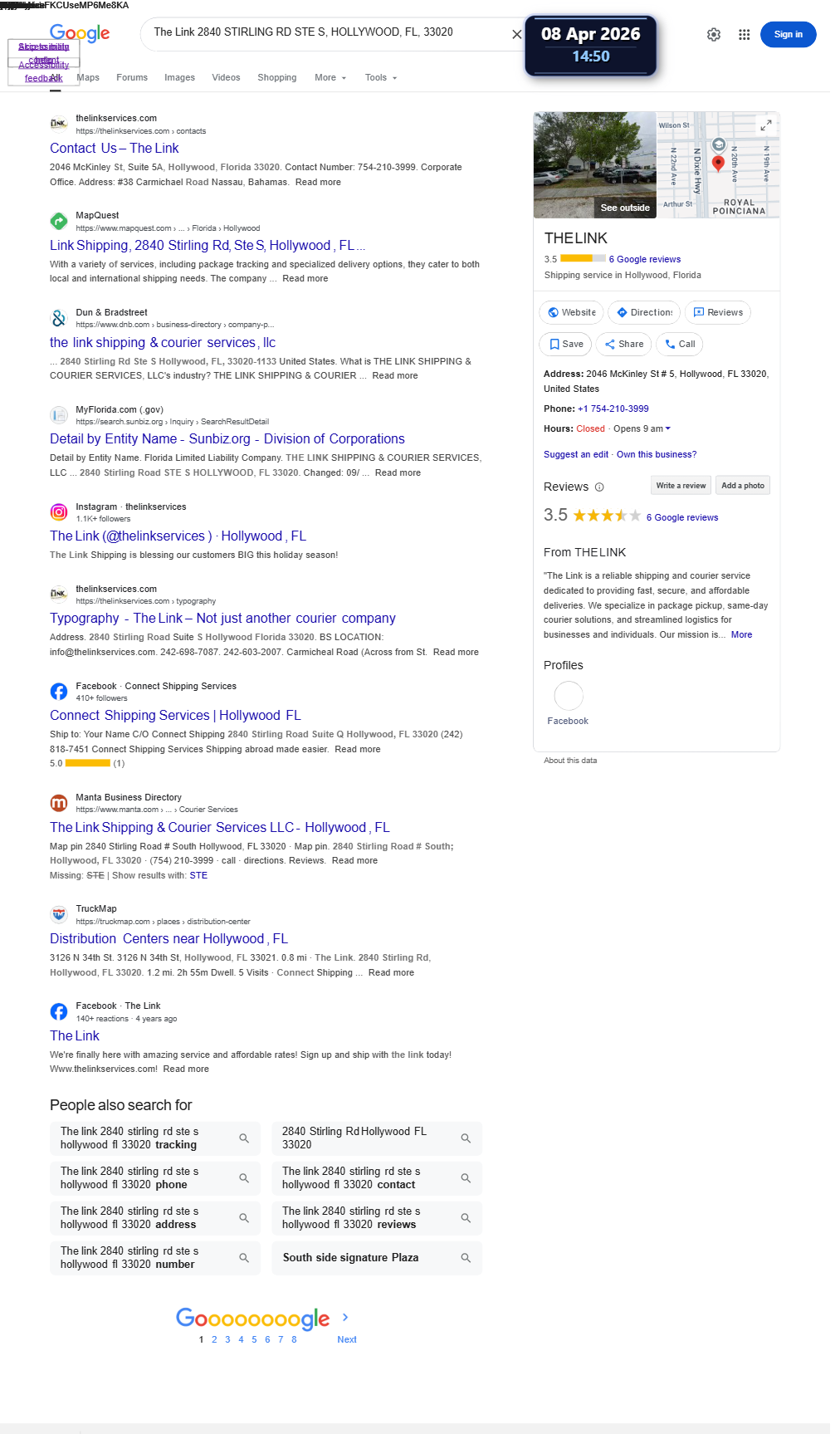The height and width of the screenshot is (1434, 840).
Task: Clear the search box with X
Action: (516, 35)
